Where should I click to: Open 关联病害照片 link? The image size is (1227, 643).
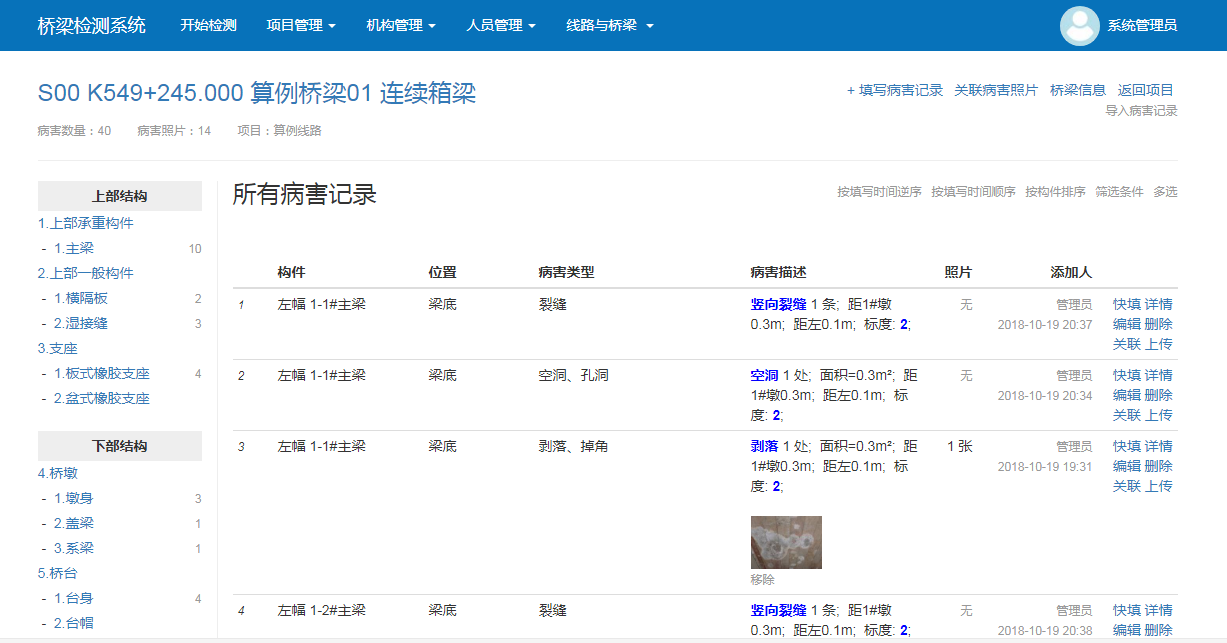[996, 90]
